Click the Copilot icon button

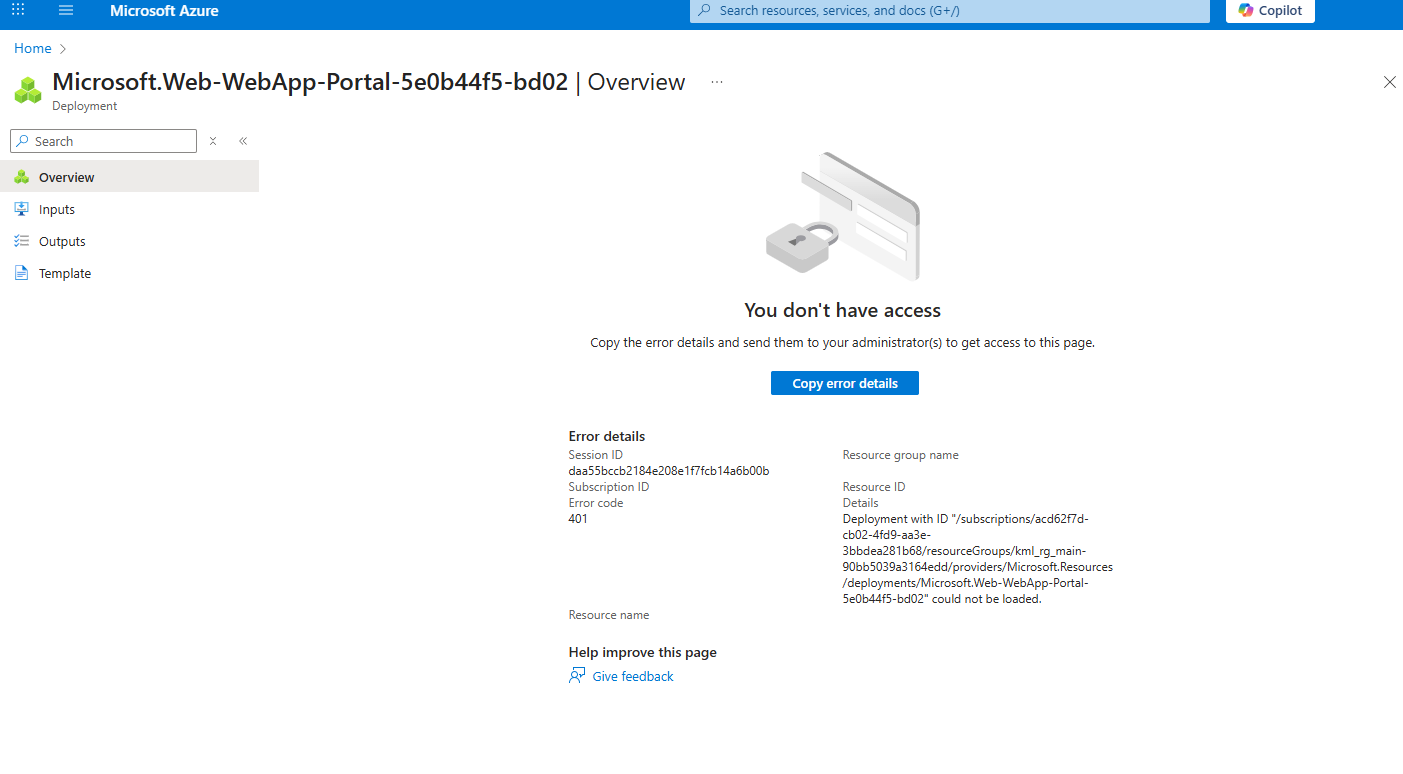[1270, 10]
